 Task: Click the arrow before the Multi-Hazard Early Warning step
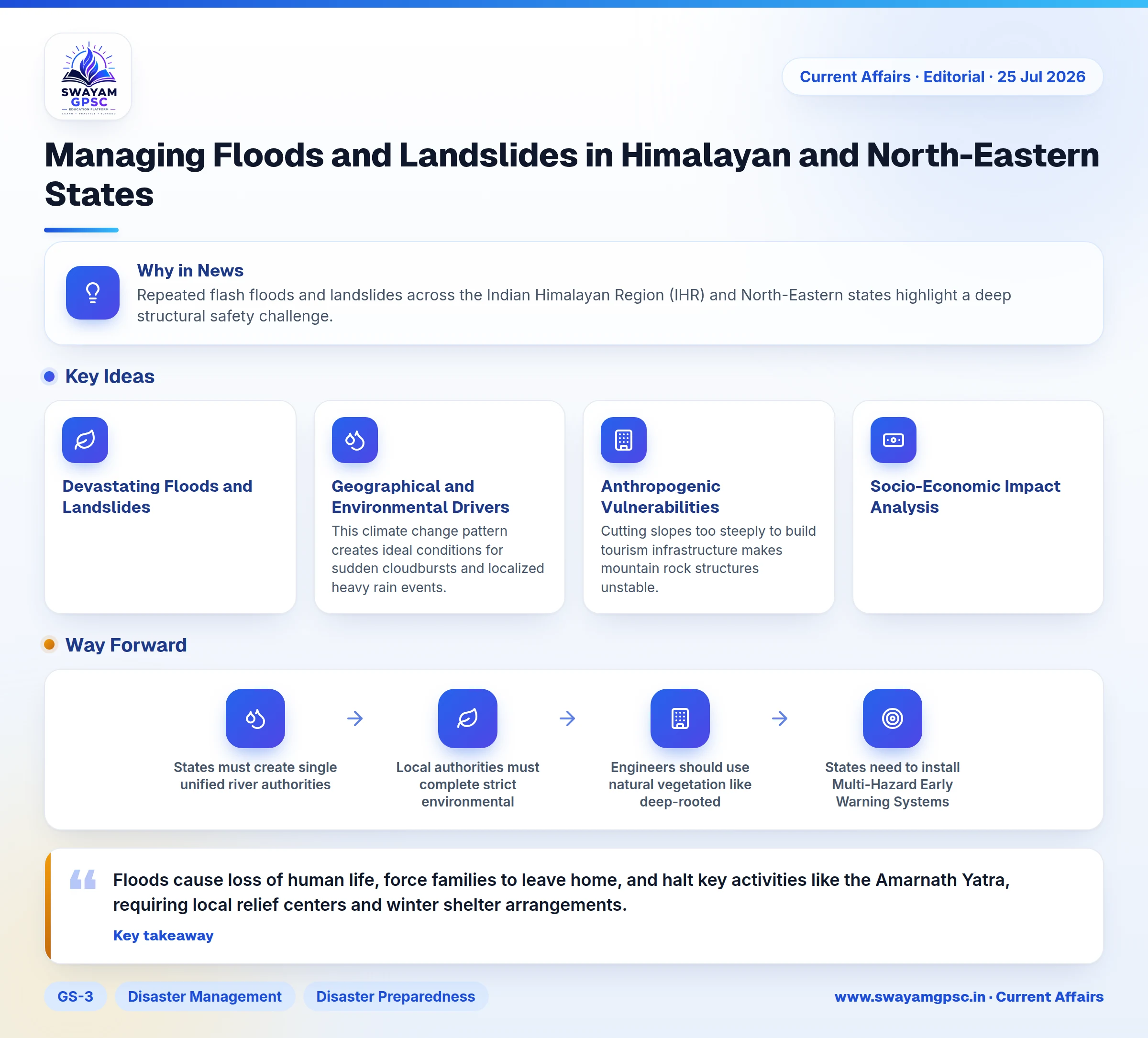click(780, 718)
